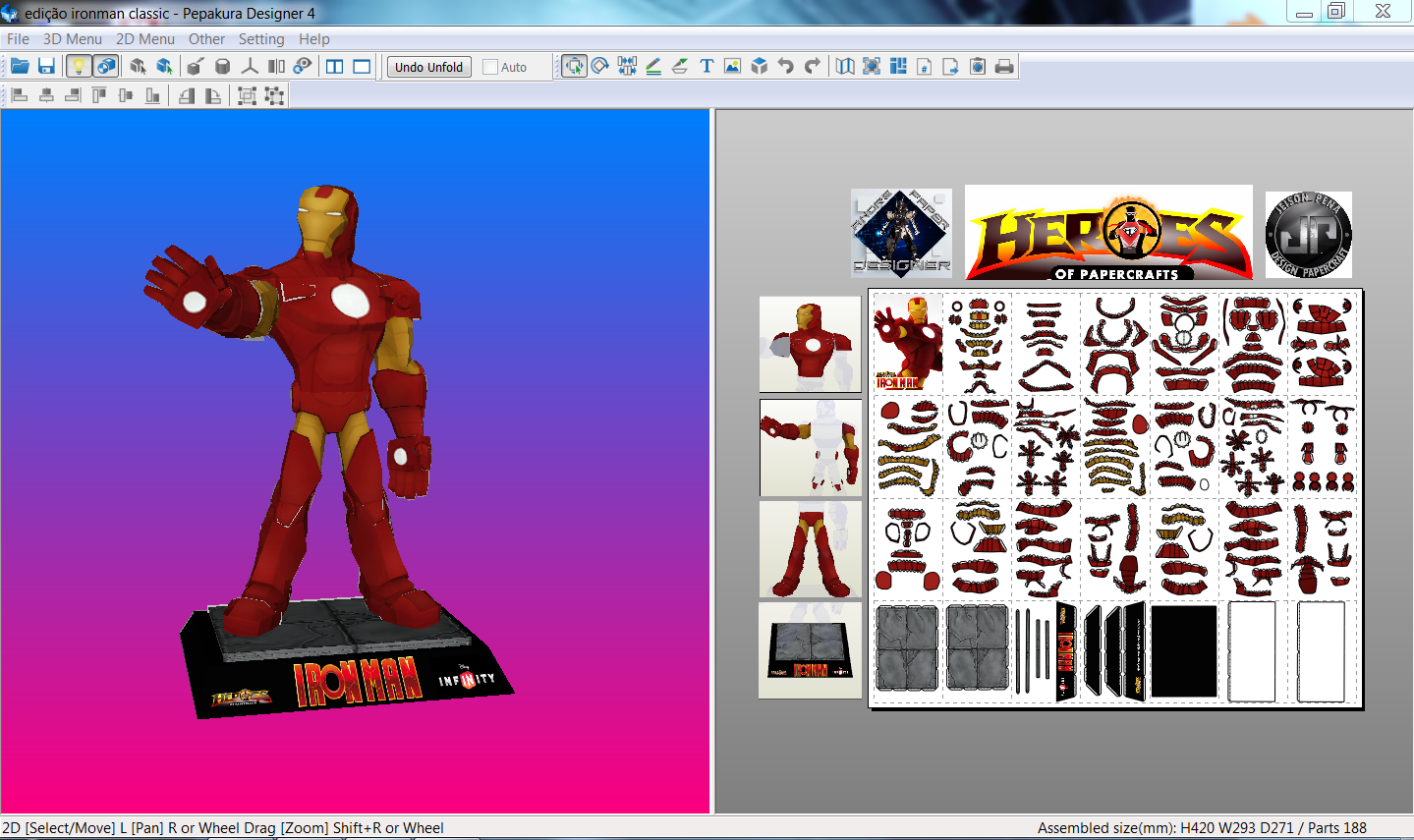The width and height of the screenshot is (1414, 840).
Task: Close the Pepakura Designer window
Action: (x=1383, y=11)
